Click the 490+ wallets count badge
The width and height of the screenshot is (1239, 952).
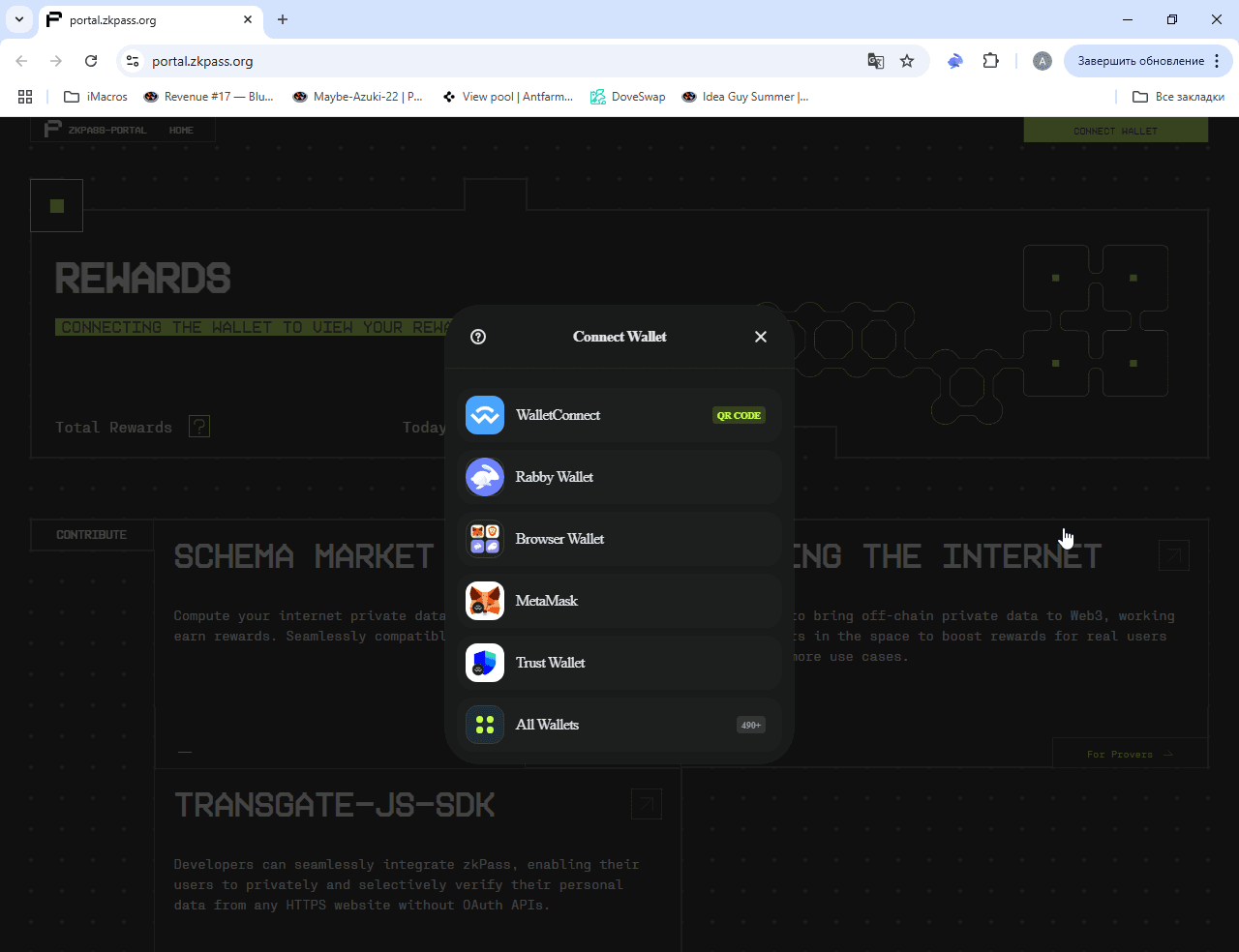tap(751, 725)
